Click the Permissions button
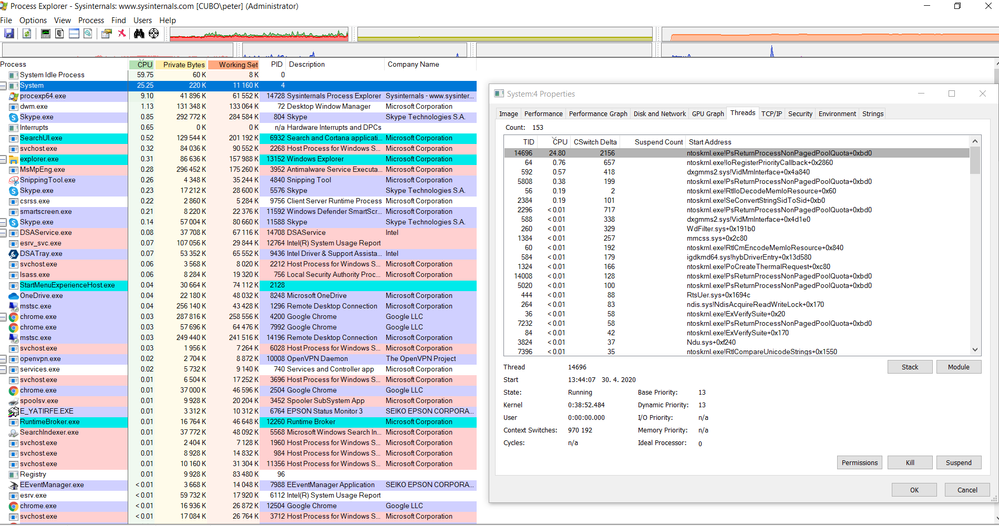Image resolution: width=999 pixels, height=526 pixels. point(858,463)
